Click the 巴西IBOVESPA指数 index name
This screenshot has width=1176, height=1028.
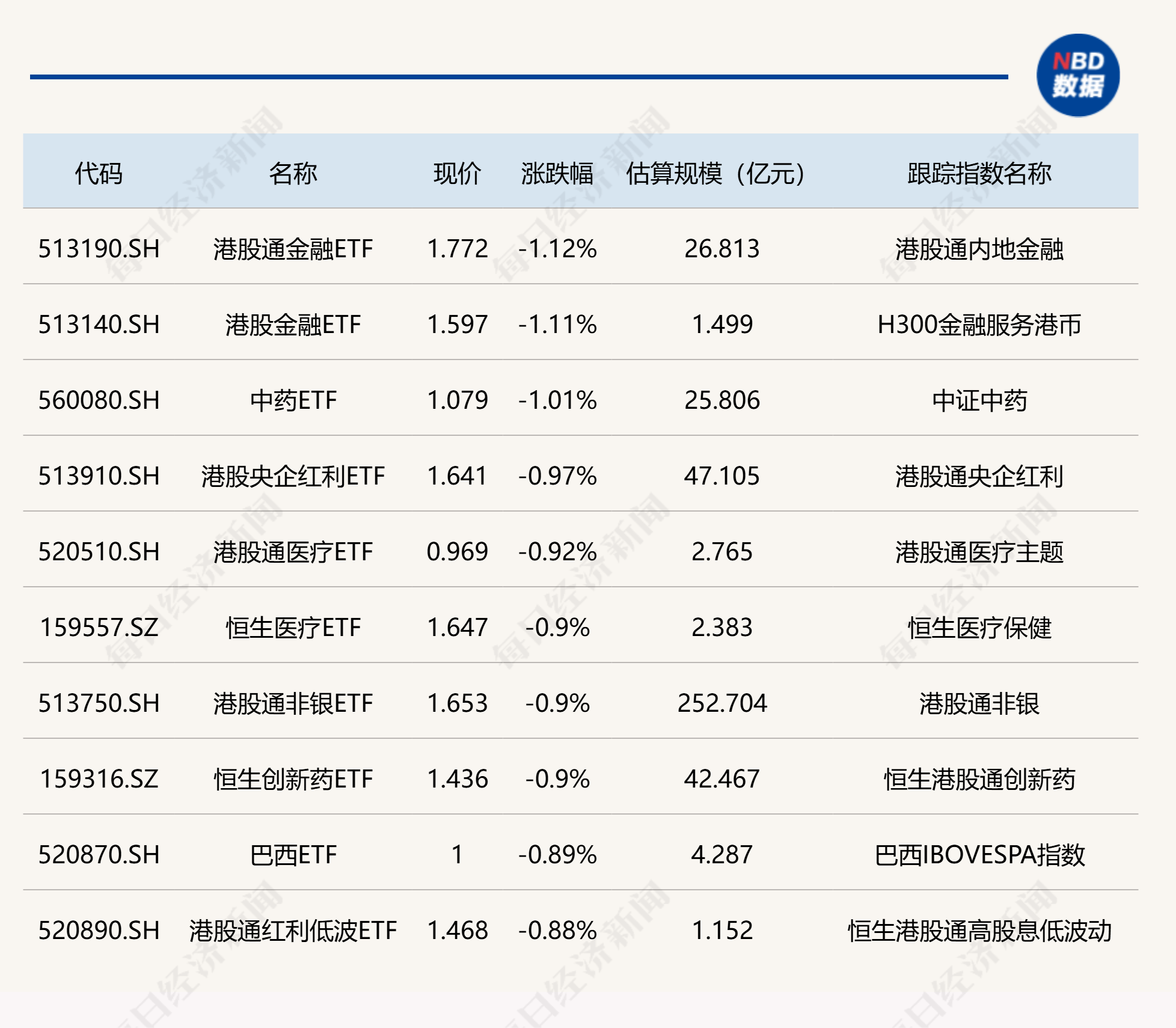(979, 855)
